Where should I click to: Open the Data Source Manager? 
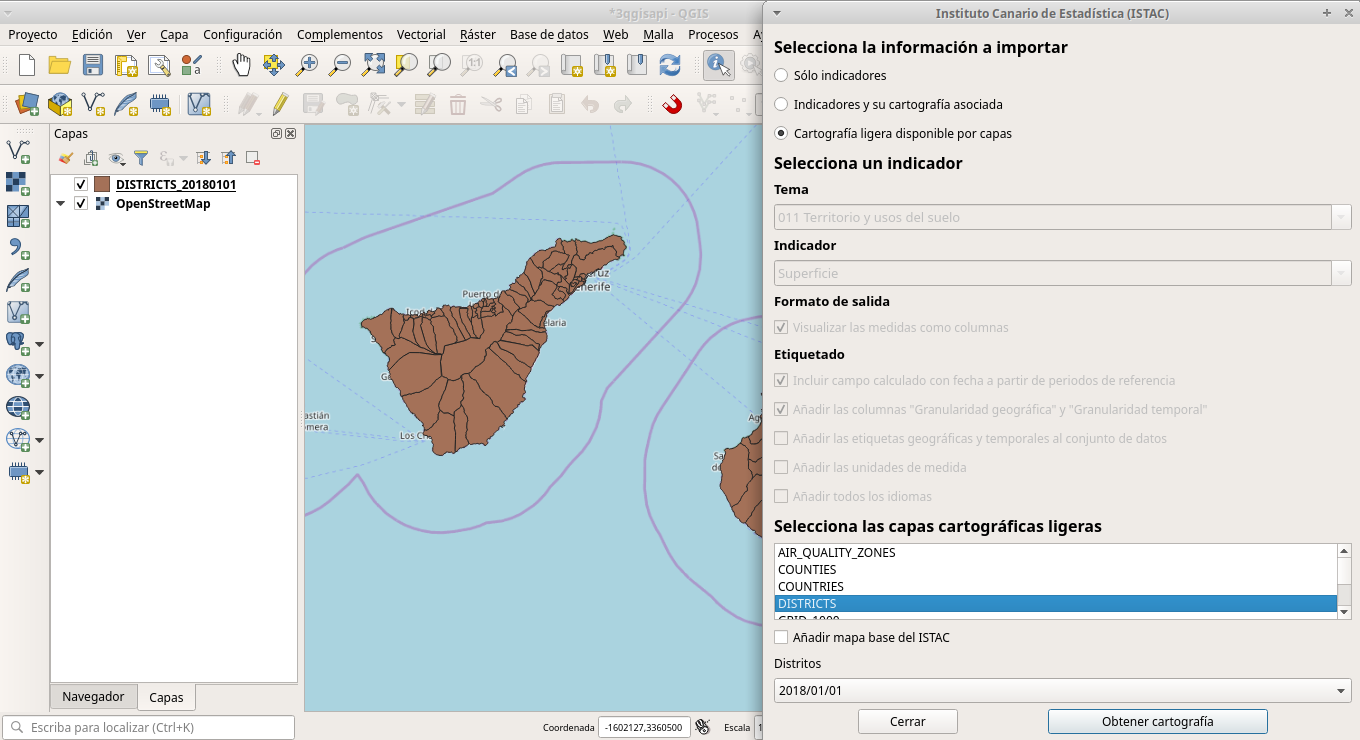click(24, 104)
